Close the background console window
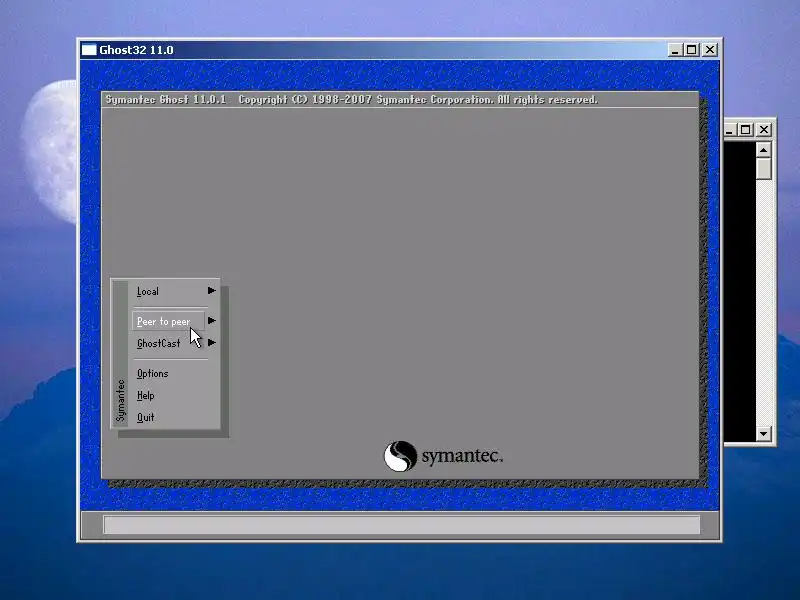800x600 pixels. (764, 130)
